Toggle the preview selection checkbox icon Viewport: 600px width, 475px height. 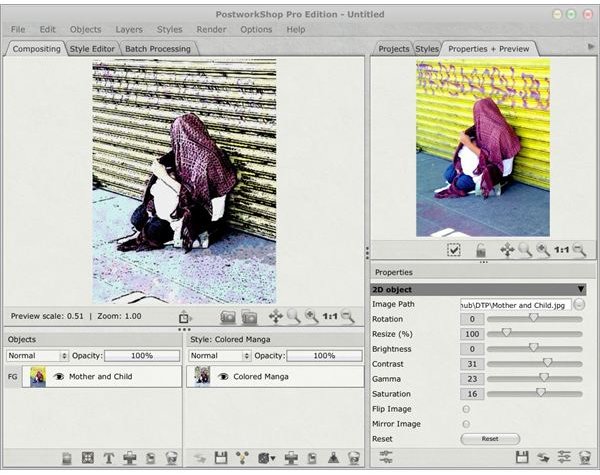(454, 250)
